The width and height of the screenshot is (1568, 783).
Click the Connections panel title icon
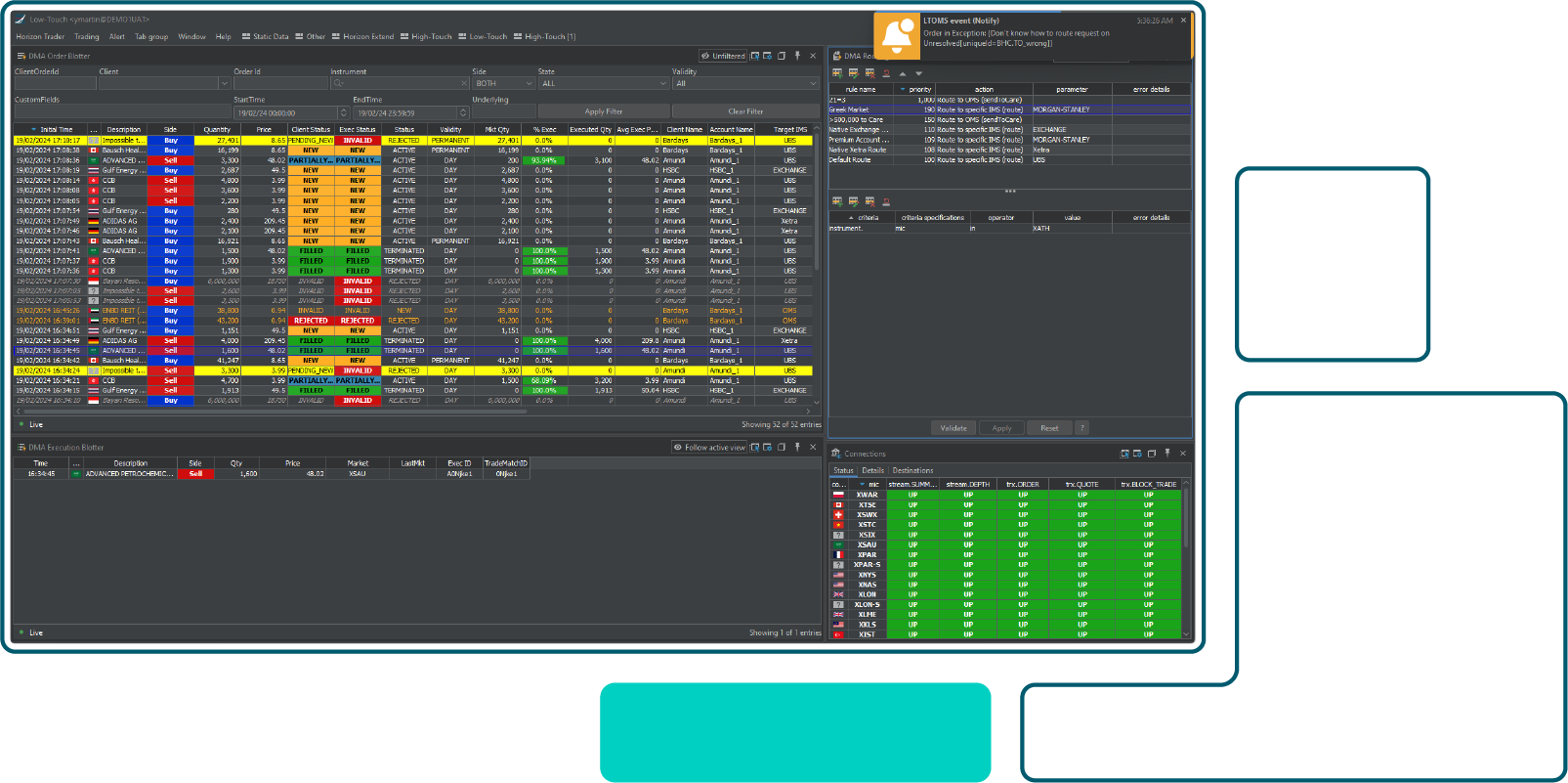[836, 454]
